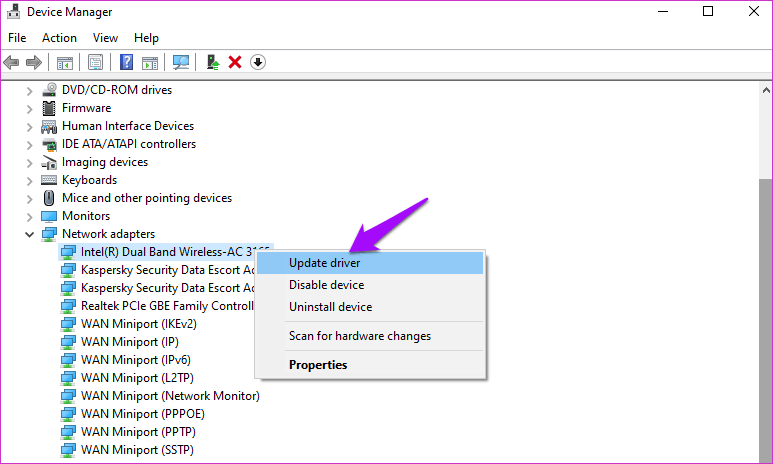The width and height of the screenshot is (773, 464).
Task: Select WAN Miniport (IP)
Action: click(130, 342)
